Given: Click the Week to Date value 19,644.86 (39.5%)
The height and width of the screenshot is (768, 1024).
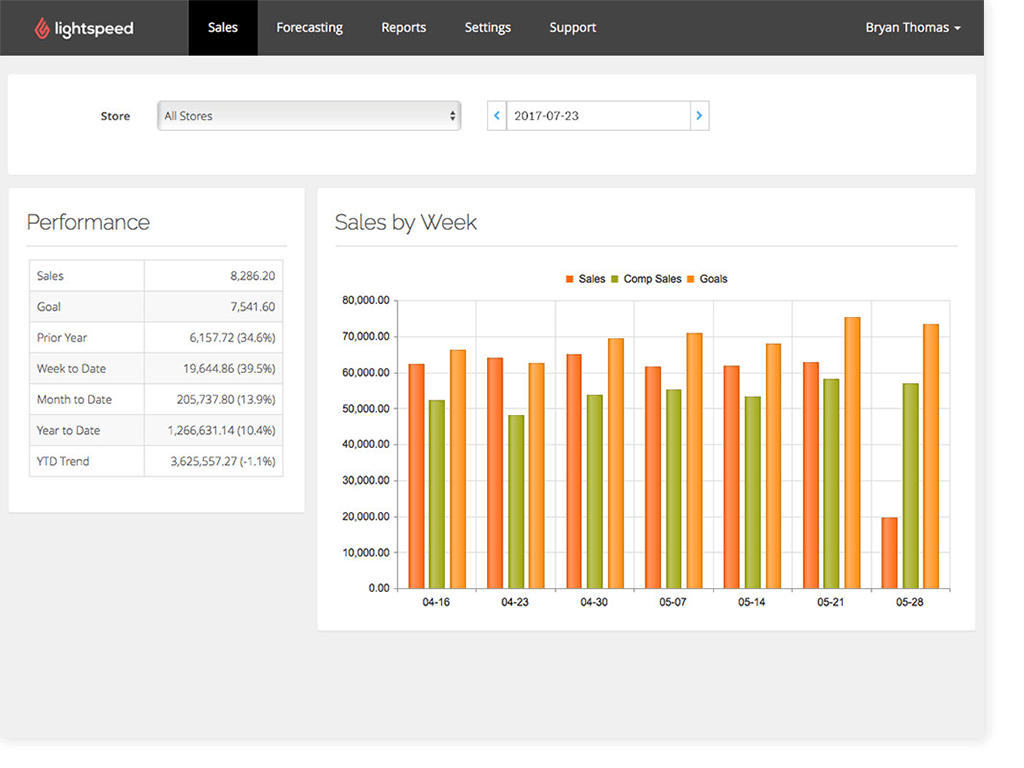Looking at the screenshot, I should pyautogui.click(x=229, y=368).
